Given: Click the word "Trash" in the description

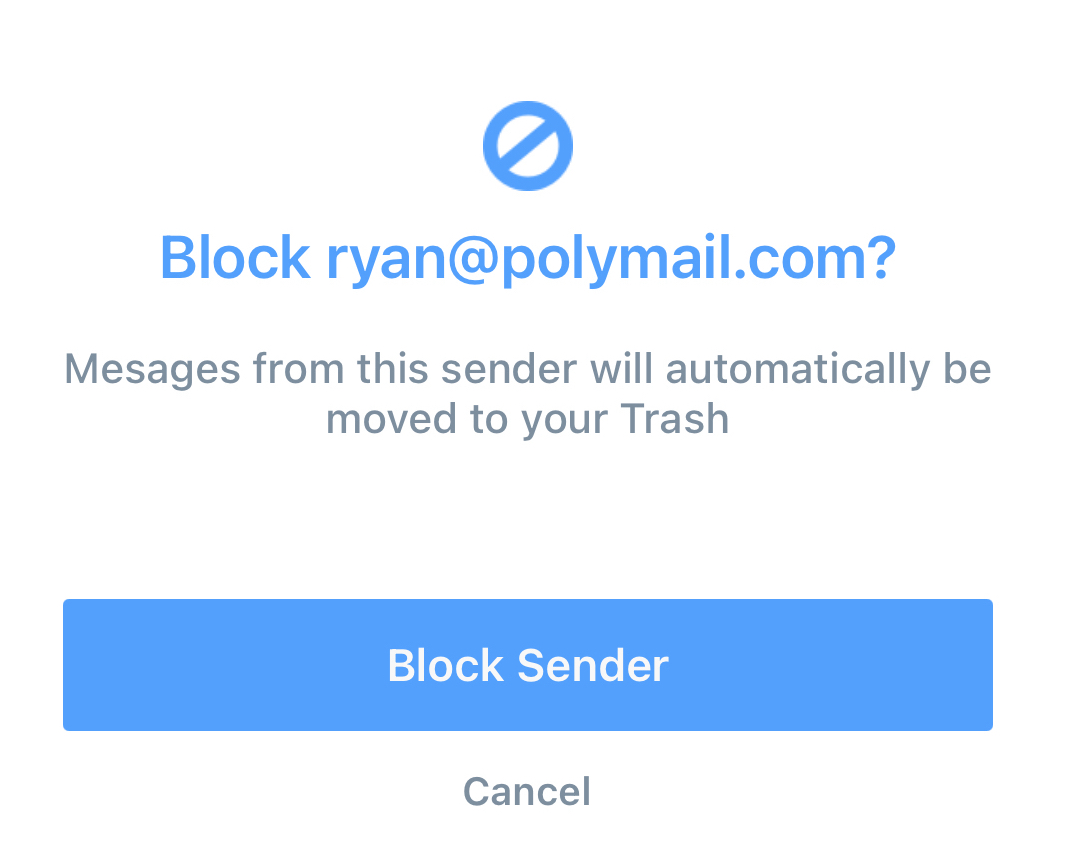Looking at the screenshot, I should coord(674,419).
